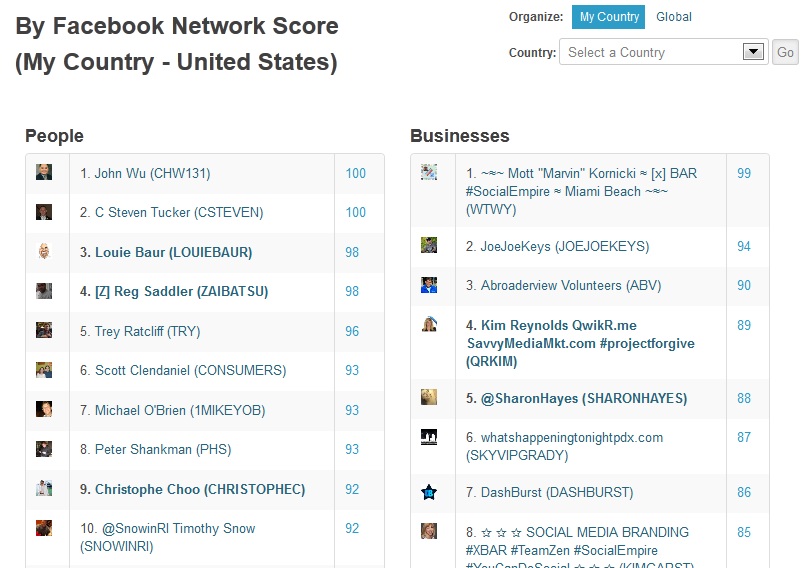Open DashBurst star logo icon
The image size is (805, 568).
(429, 492)
